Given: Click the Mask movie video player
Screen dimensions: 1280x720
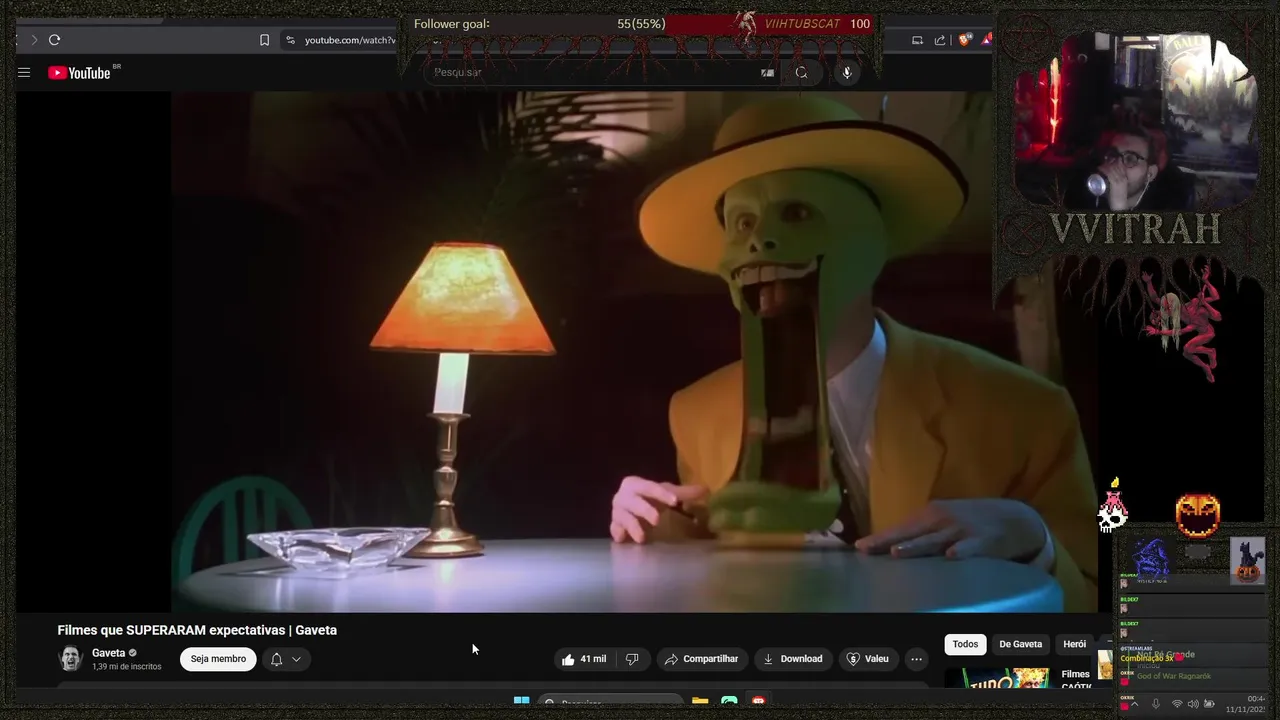Looking at the screenshot, I should pyautogui.click(x=634, y=352).
